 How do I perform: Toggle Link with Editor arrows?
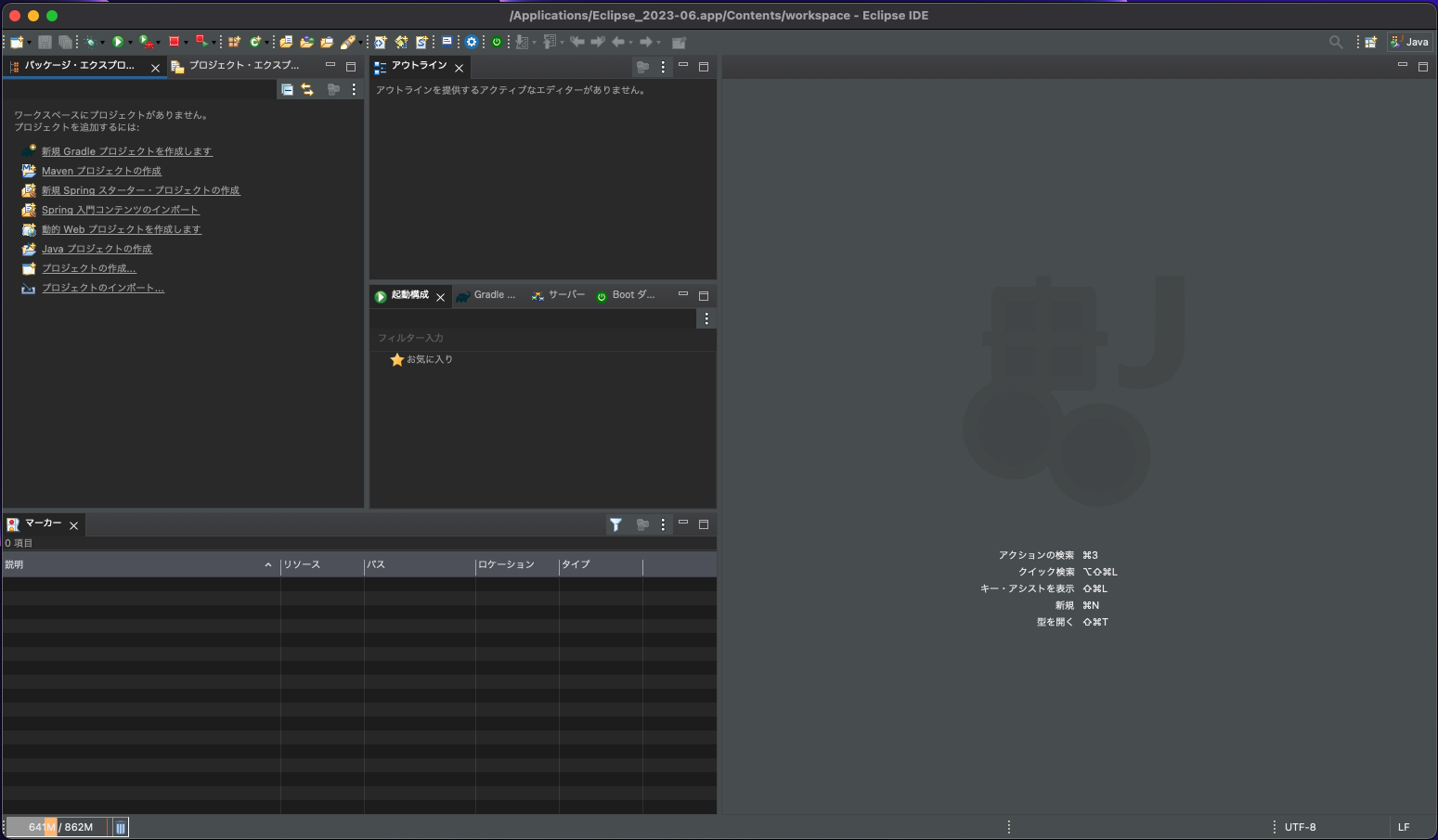click(307, 90)
